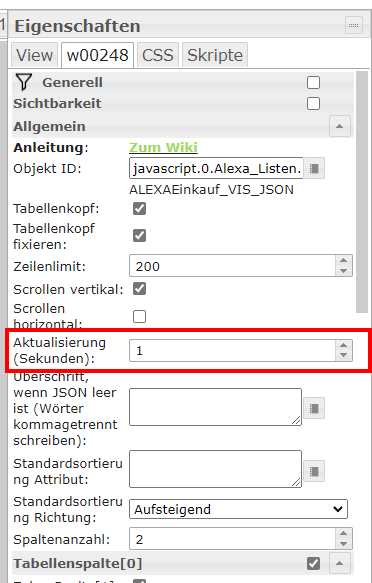Collapse the Allgemein section
This screenshot has height=583, width=372.
(x=339, y=126)
